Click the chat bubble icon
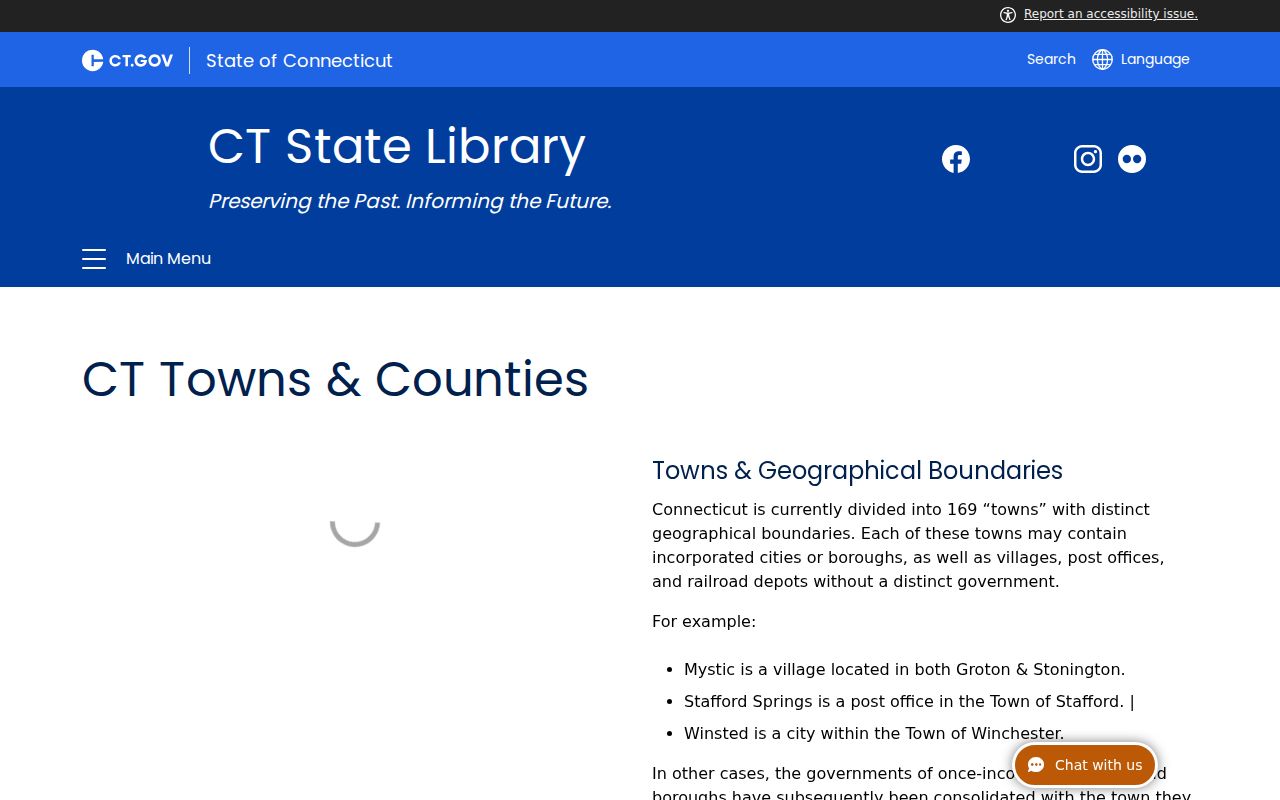This screenshot has width=1280, height=800. click(x=1037, y=765)
